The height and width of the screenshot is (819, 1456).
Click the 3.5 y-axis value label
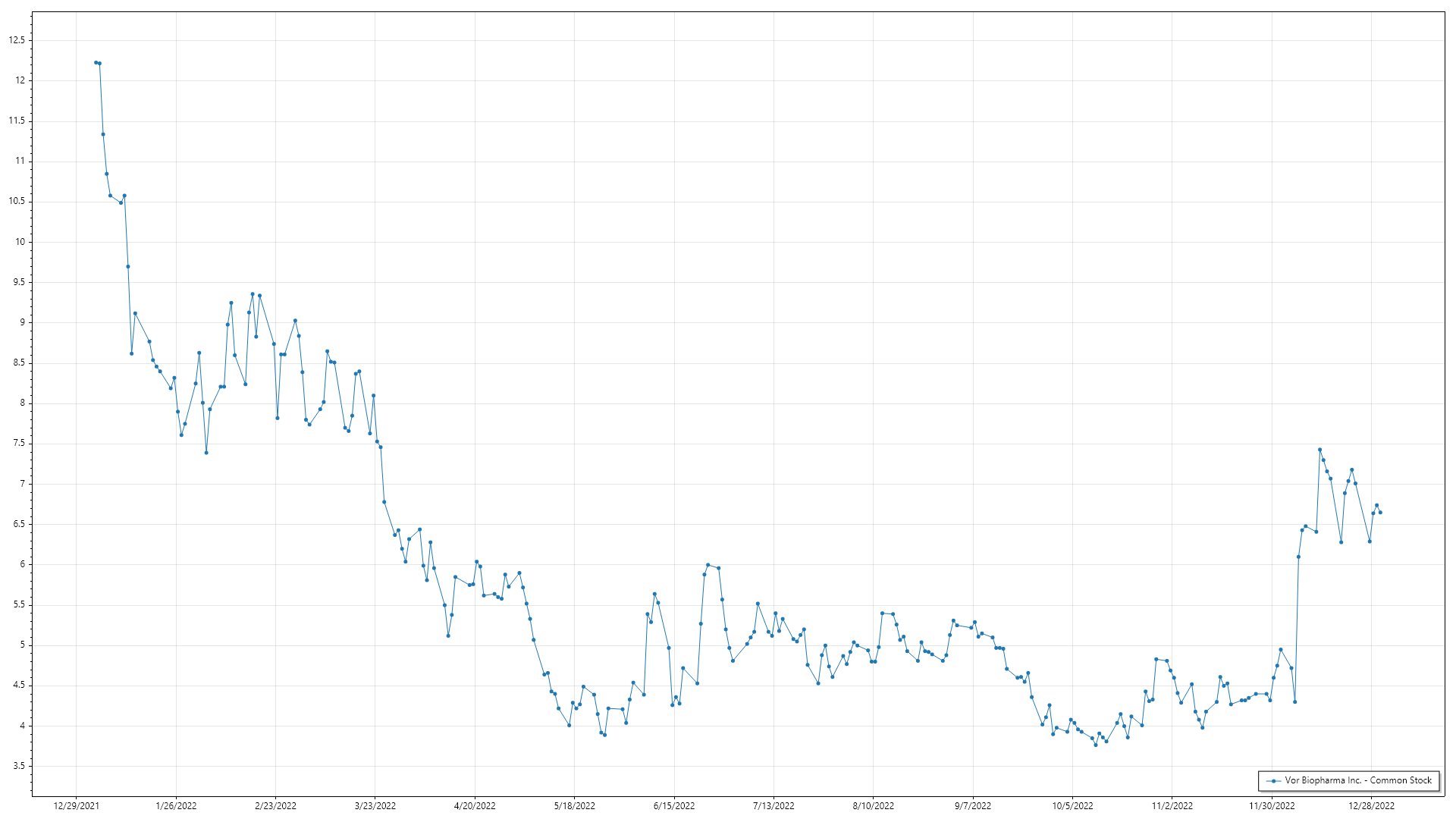(19, 767)
